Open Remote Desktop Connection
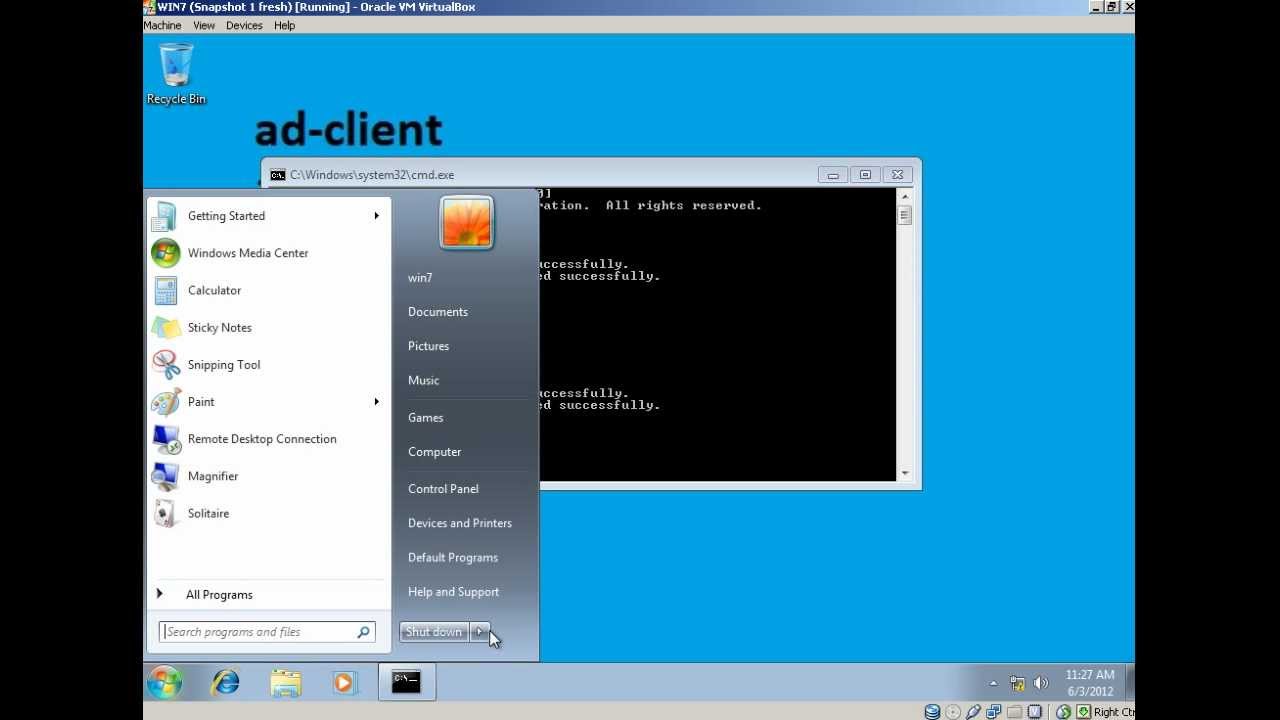Viewport: 1280px width, 720px height. coord(267,438)
